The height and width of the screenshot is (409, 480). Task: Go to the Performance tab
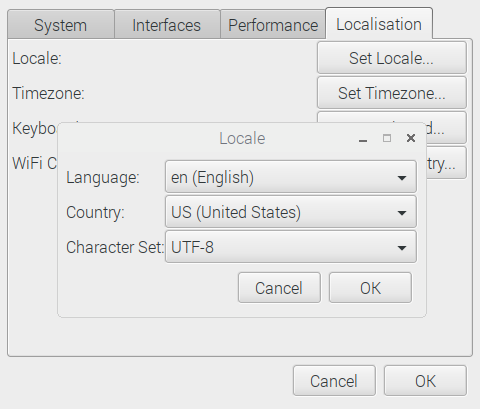[x=273, y=25]
